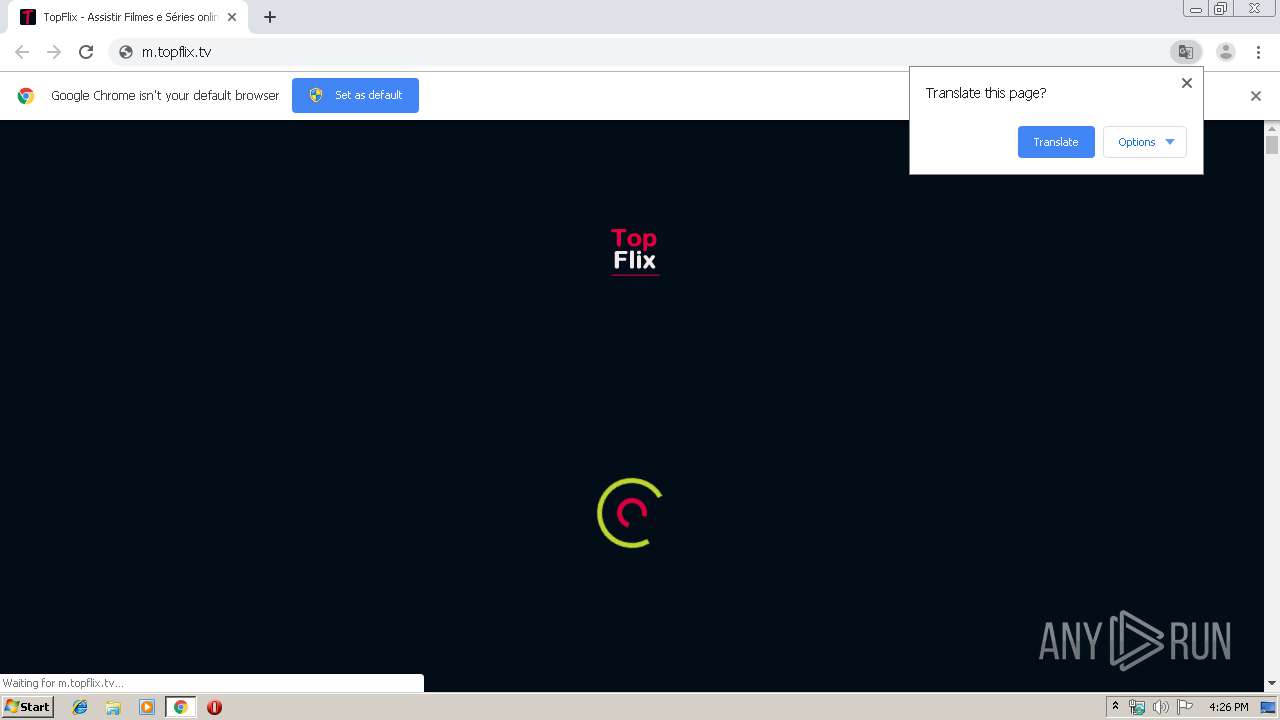Open Windows Media Player in taskbar
Image resolution: width=1280 pixels, height=720 pixels.
pos(146,707)
